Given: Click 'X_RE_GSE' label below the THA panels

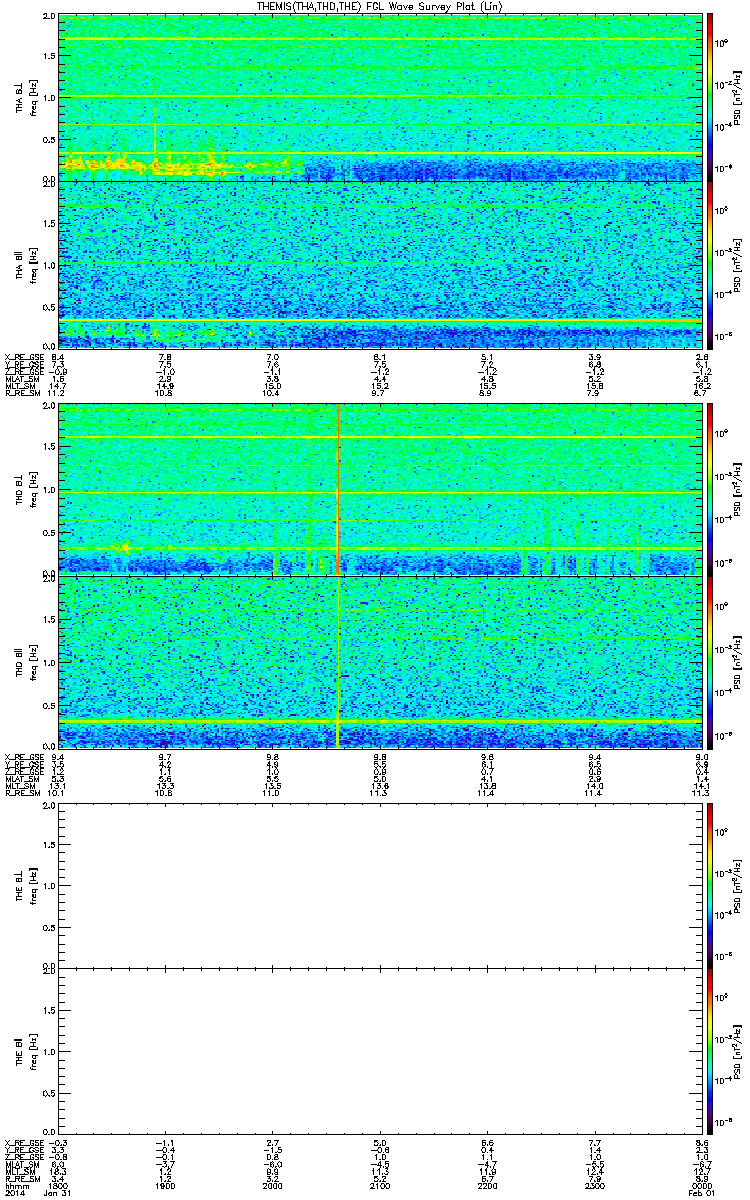Looking at the screenshot, I should coord(24,357).
